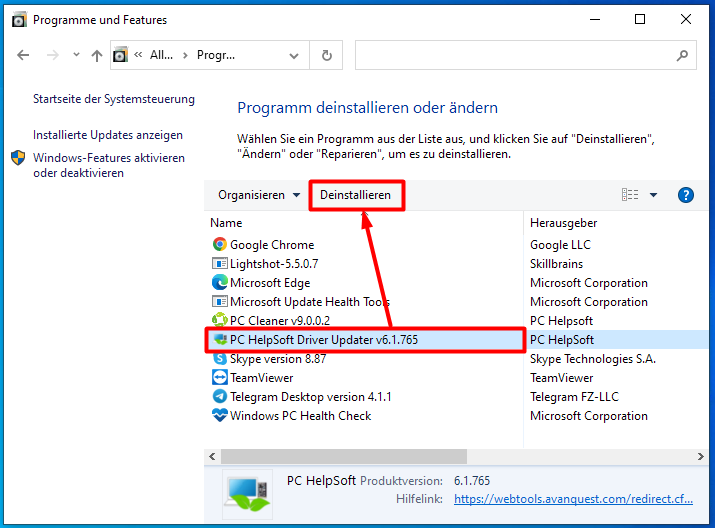This screenshot has width=715, height=528.
Task: Click the view options list icon
Action: [630, 195]
